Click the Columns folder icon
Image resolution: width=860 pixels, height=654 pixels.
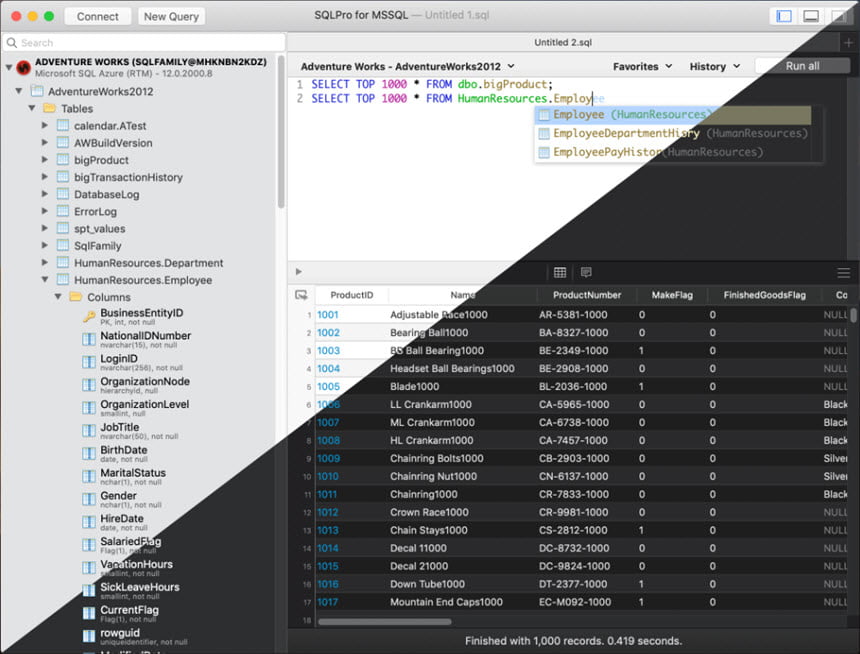(x=76, y=297)
